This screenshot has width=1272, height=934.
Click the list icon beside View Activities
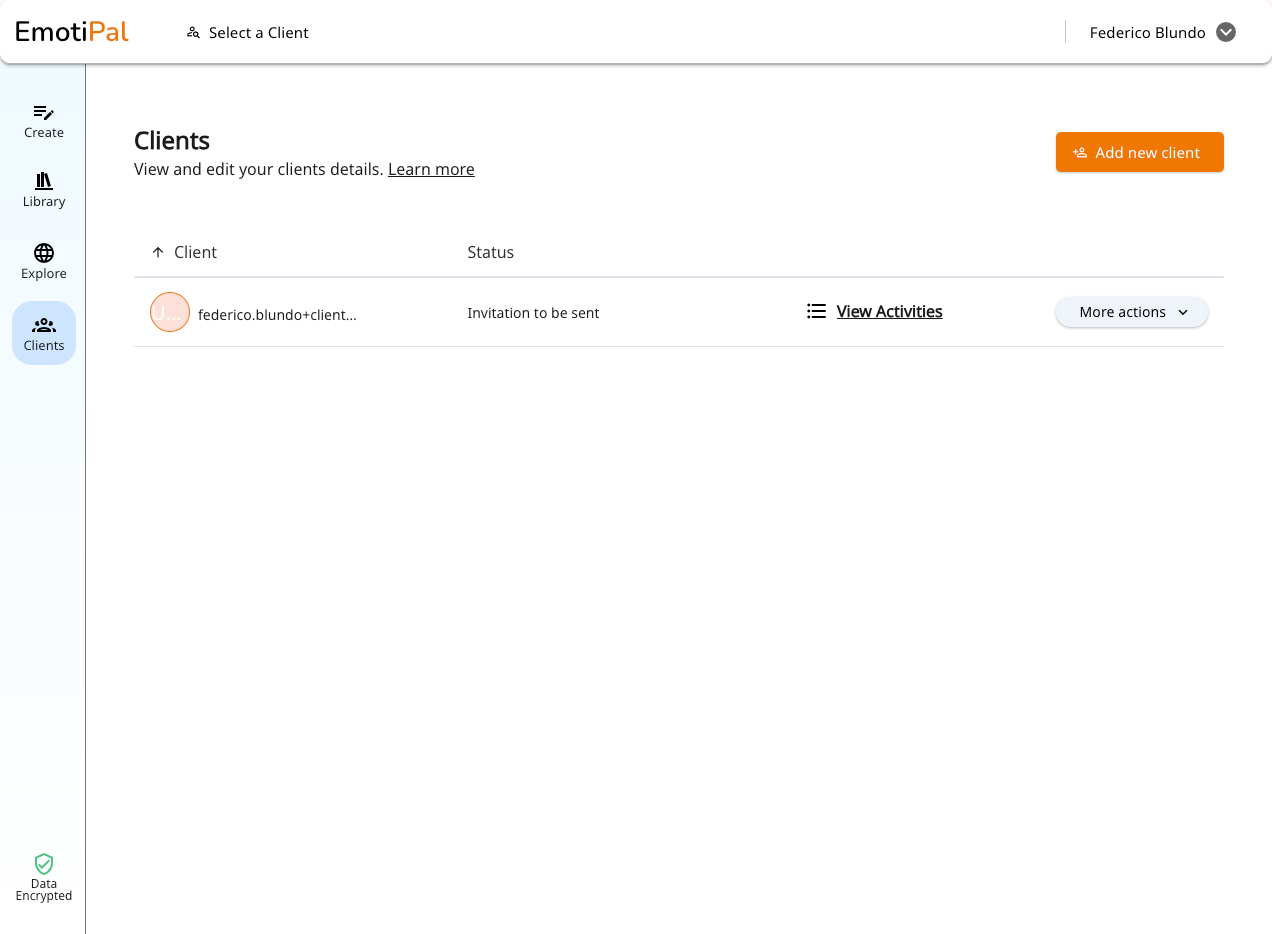click(x=816, y=312)
